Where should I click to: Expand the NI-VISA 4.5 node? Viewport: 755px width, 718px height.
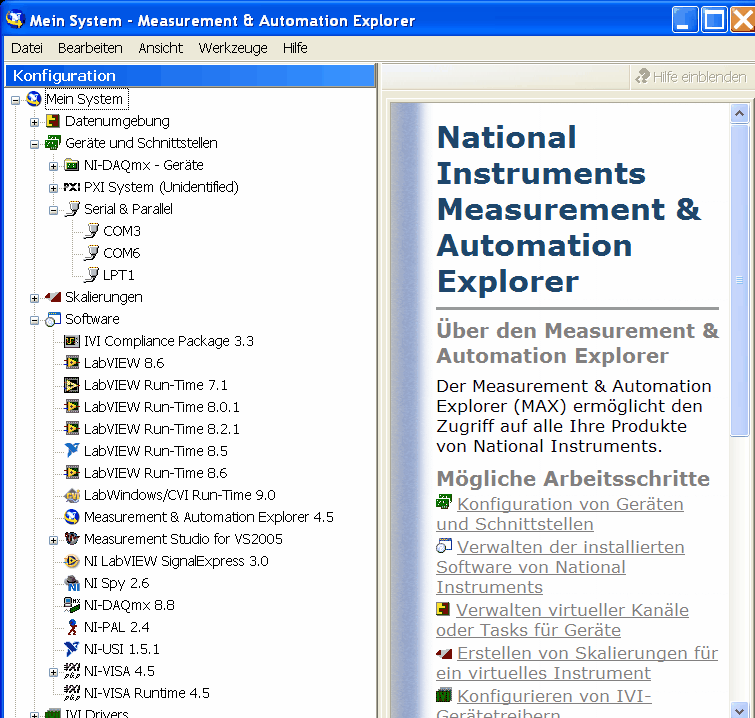point(54,672)
